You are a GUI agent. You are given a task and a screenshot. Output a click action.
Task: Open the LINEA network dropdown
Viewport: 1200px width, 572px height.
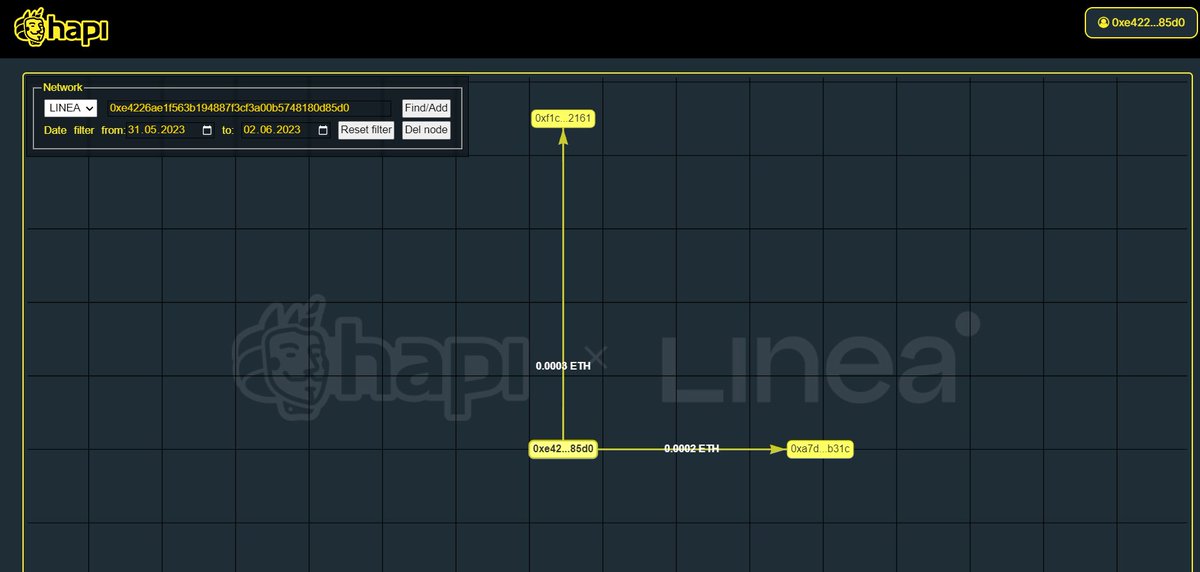coord(70,108)
